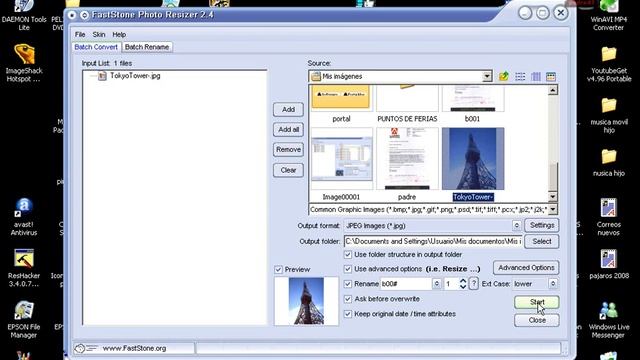Increase the rename start number
Viewport: 640px width, 360px height.
tap(463, 280)
